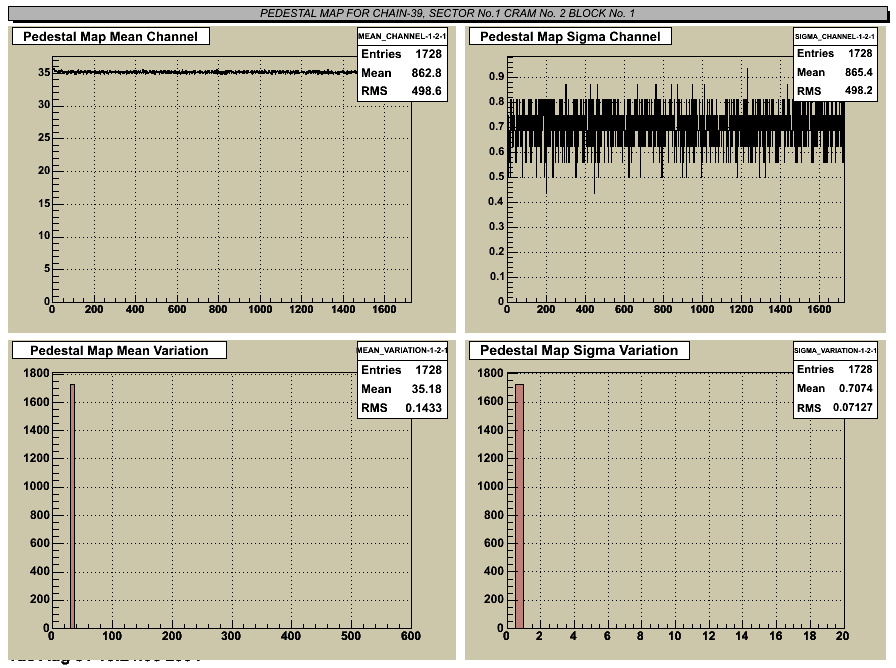Click x-axis label 10 in Sigma Variation plot
The width and height of the screenshot is (896, 668).
[675, 635]
